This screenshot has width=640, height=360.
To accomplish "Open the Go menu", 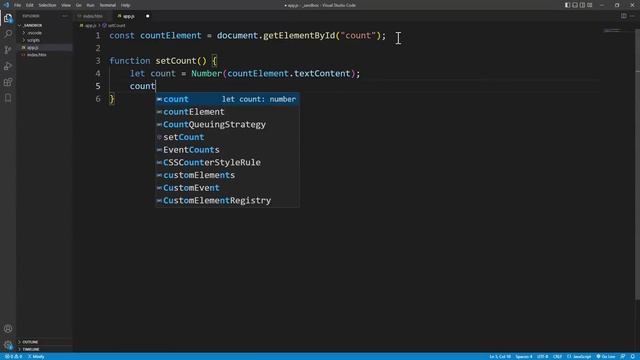I will coord(78,5).
